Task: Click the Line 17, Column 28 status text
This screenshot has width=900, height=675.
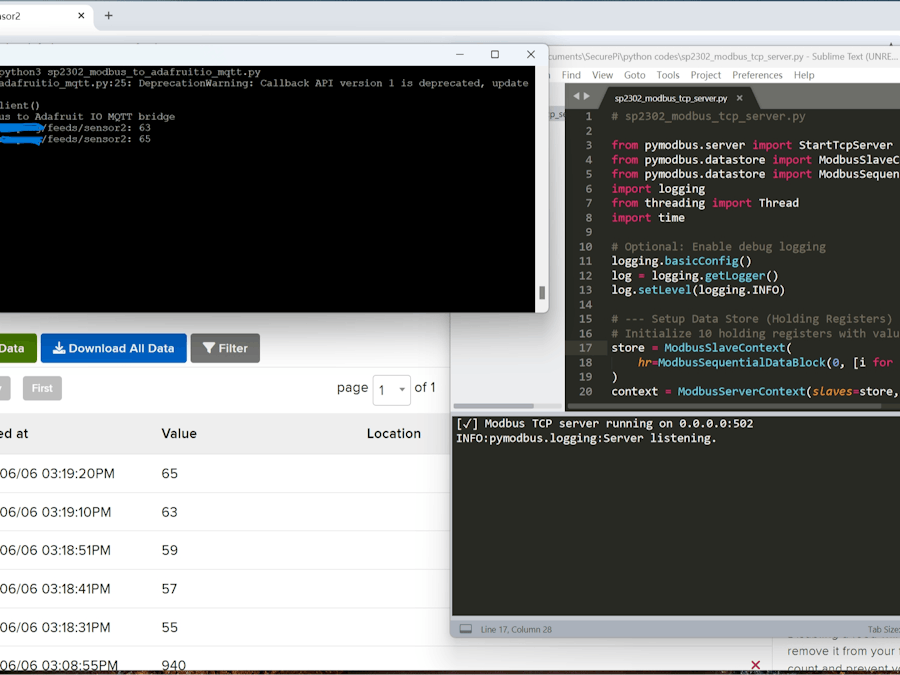Action: point(516,629)
